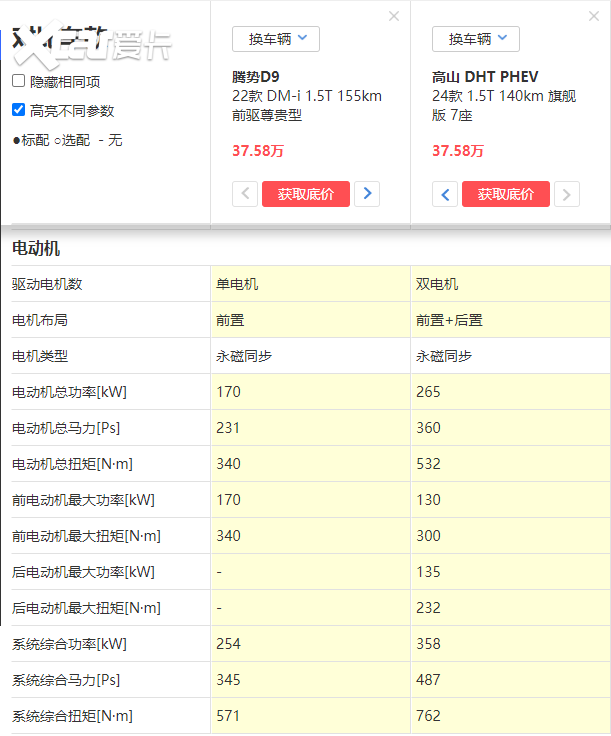This screenshot has height=736, width=611.
Task: Click 获取底价 button for 腾势D9
Action: point(306,194)
